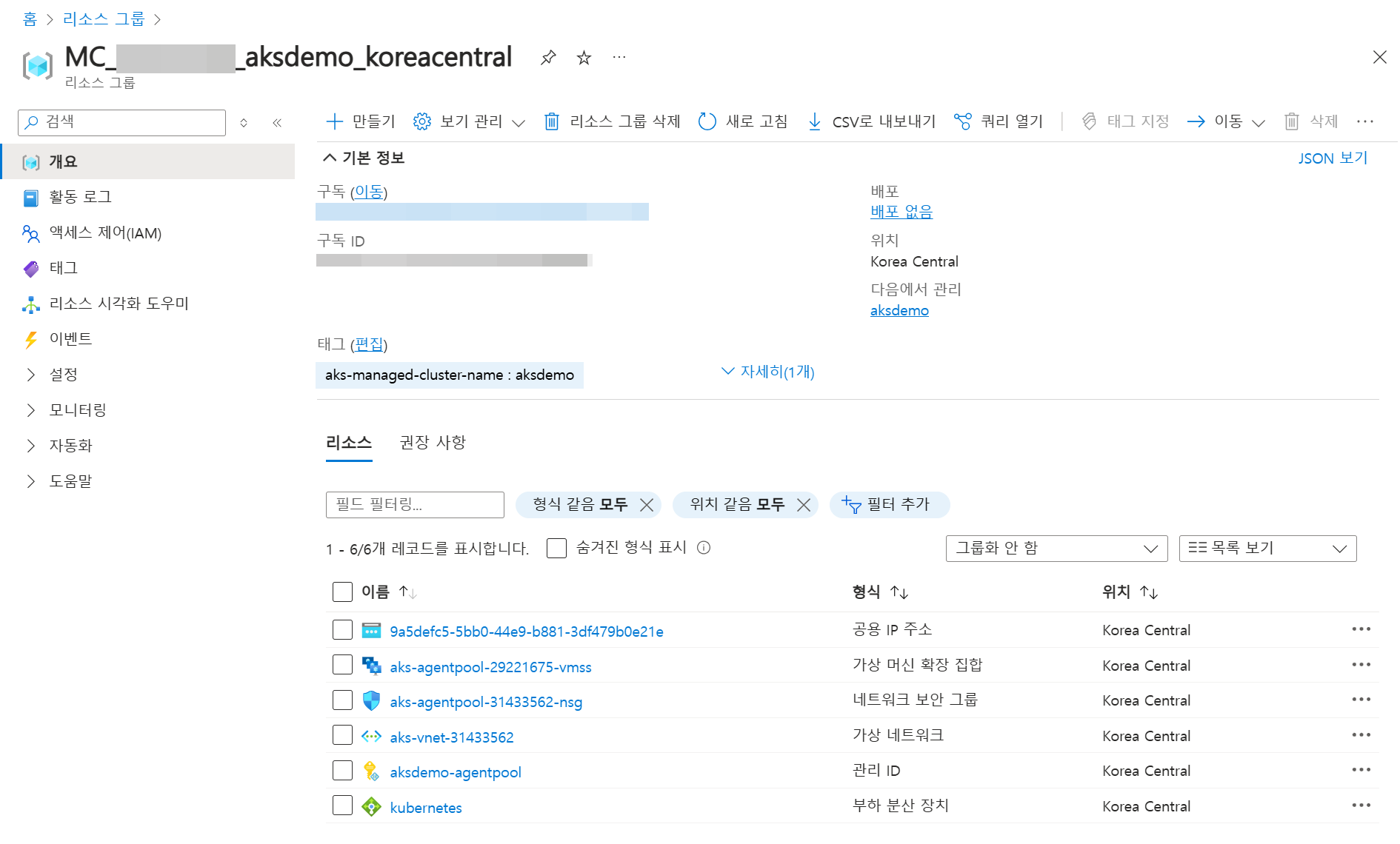
Task: Refresh the list with 새로 고침
Action: (x=743, y=121)
